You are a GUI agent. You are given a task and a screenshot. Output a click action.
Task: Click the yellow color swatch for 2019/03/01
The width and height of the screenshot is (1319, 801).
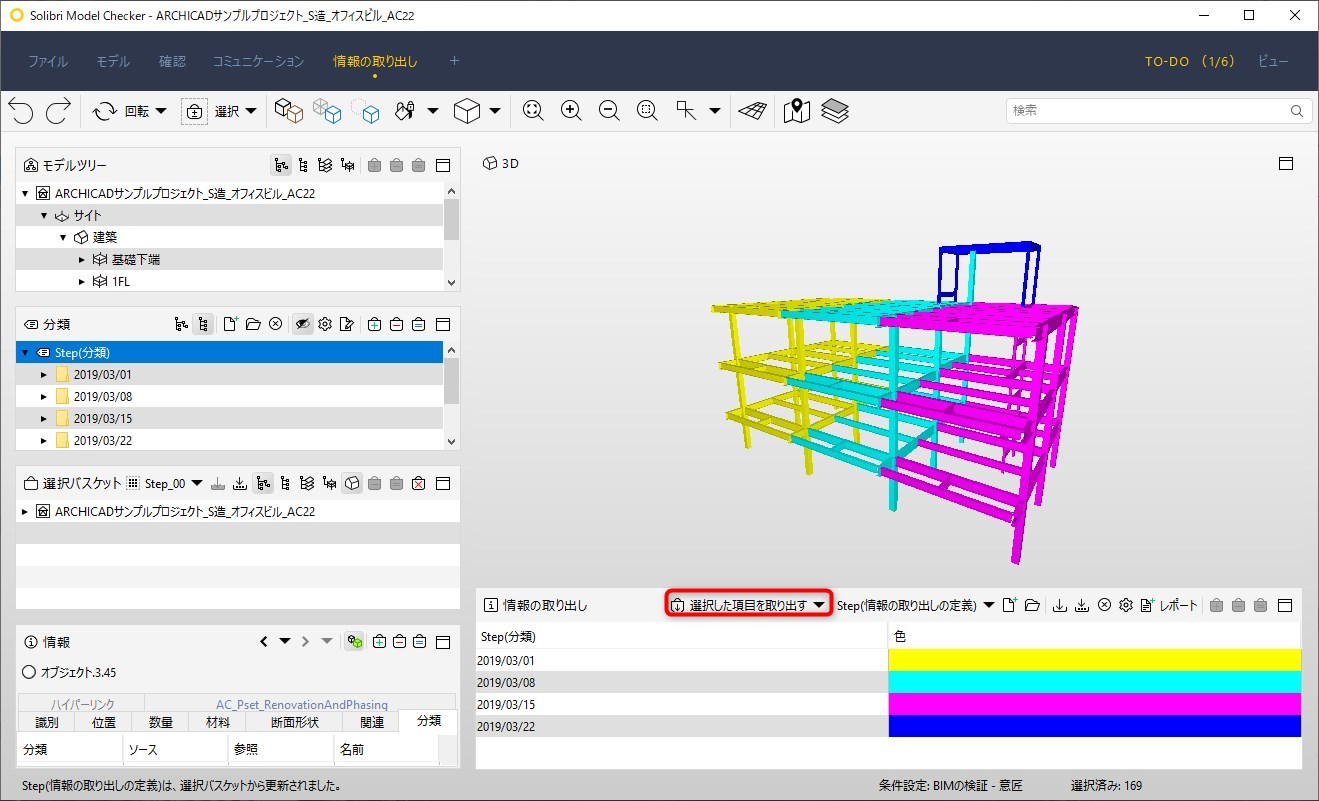pos(1095,660)
